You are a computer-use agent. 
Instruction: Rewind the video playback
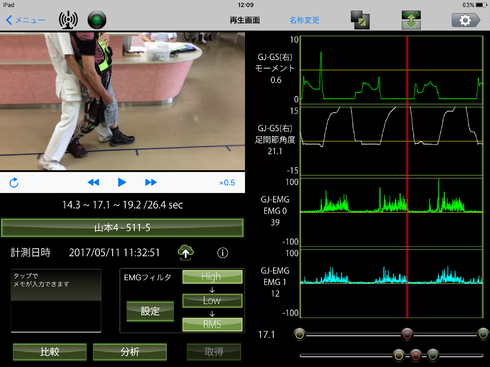tap(93, 182)
